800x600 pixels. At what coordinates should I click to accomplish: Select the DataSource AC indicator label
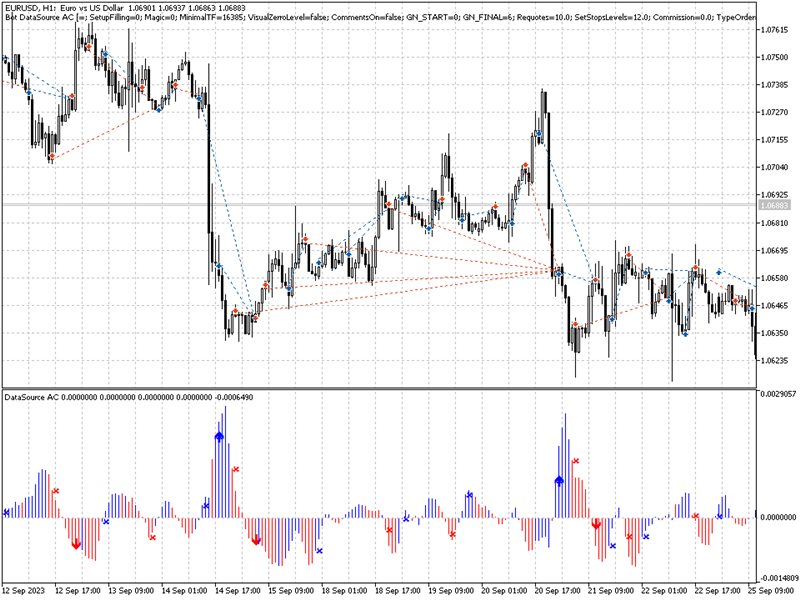click(x=129, y=397)
